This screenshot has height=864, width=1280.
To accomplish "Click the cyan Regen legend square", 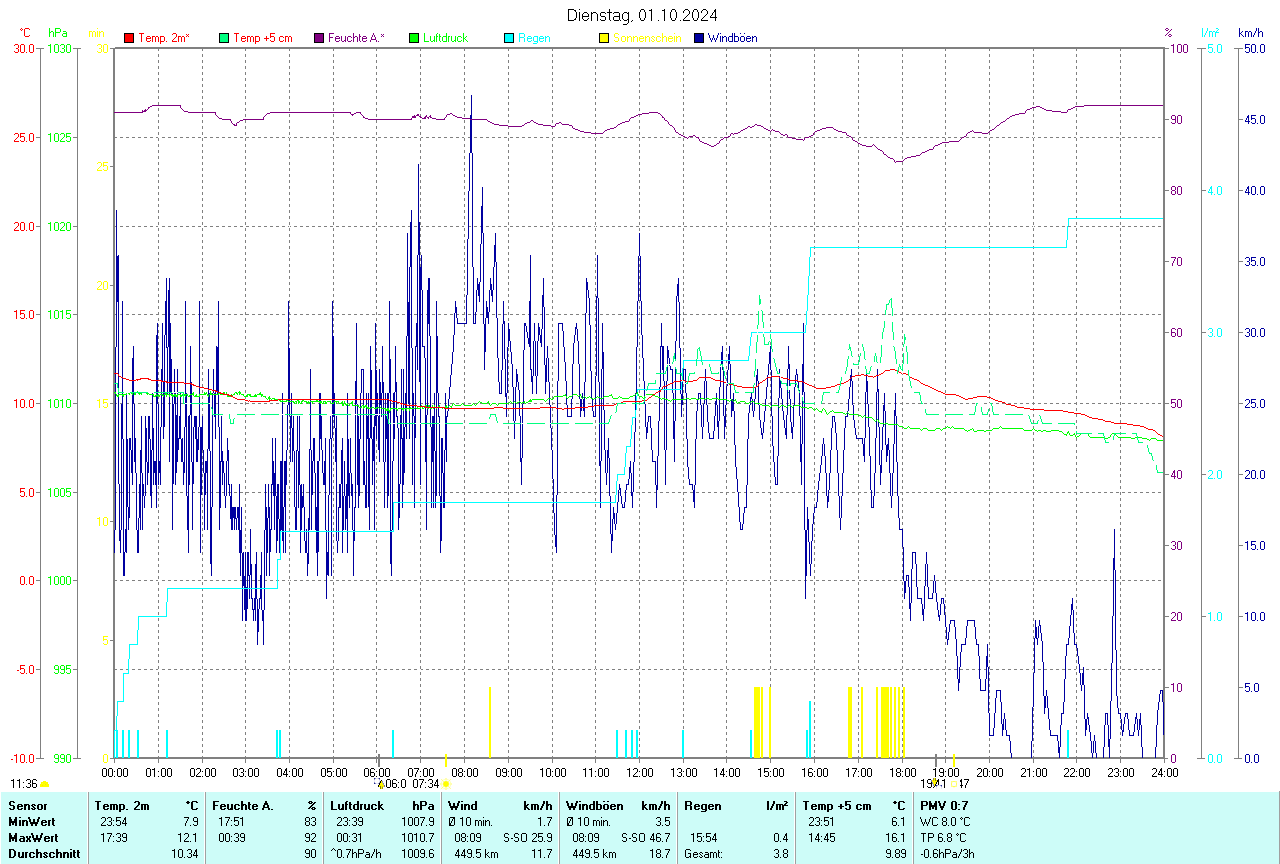I will click(509, 38).
